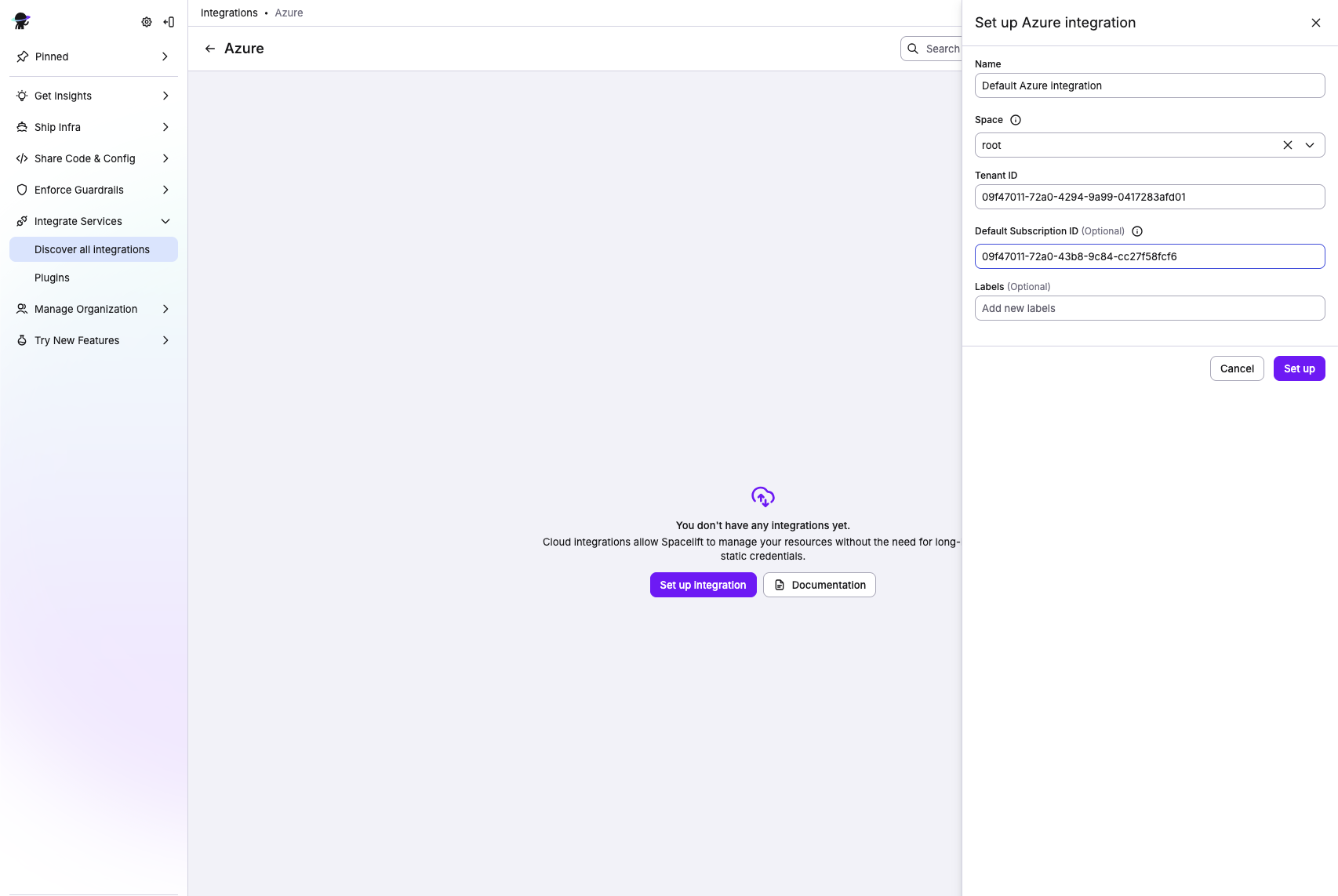Click the Add new labels field
The width and height of the screenshot is (1338, 896).
pyautogui.click(x=1149, y=308)
